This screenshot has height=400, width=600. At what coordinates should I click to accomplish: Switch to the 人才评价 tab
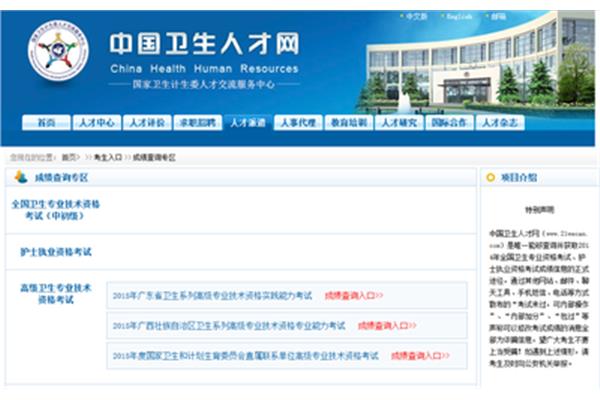(147, 122)
